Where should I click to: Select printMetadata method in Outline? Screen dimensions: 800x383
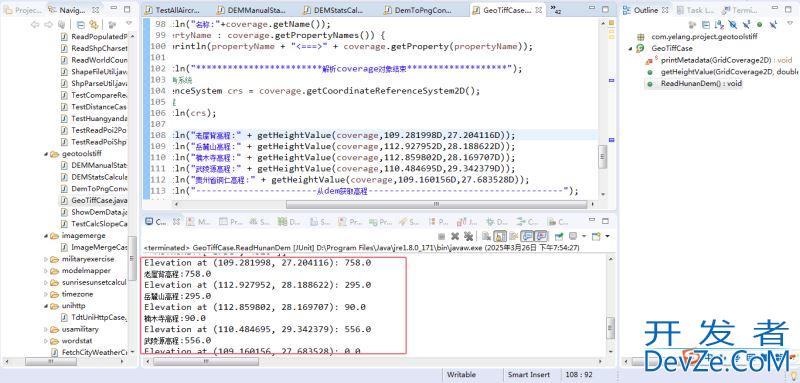[717, 60]
